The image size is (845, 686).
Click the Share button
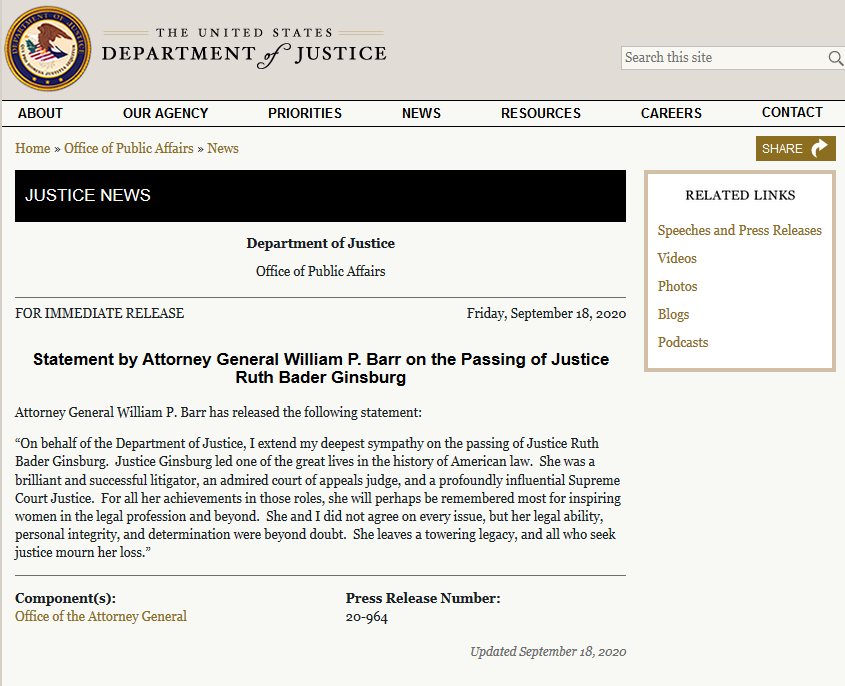tap(795, 148)
